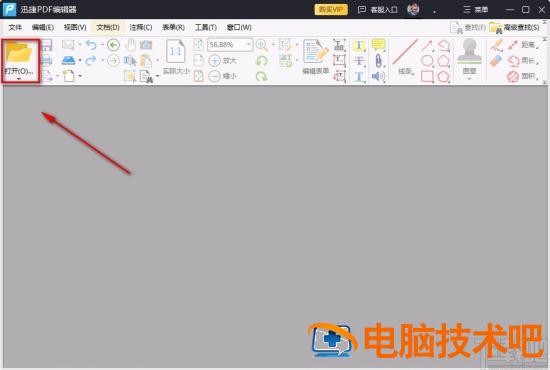This screenshot has height=370, width=550.
Task: Click the 放大 zoom in button
Action: pos(223,60)
